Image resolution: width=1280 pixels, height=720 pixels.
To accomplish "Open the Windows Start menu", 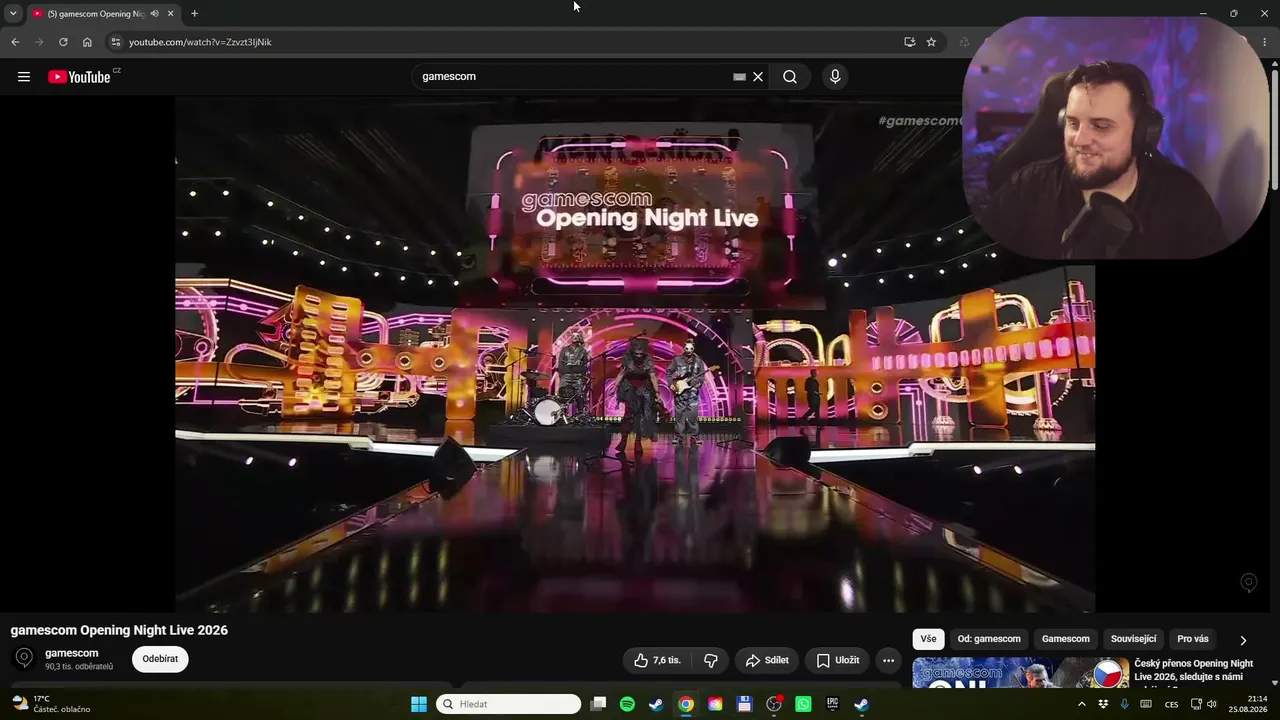I will pos(419,704).
